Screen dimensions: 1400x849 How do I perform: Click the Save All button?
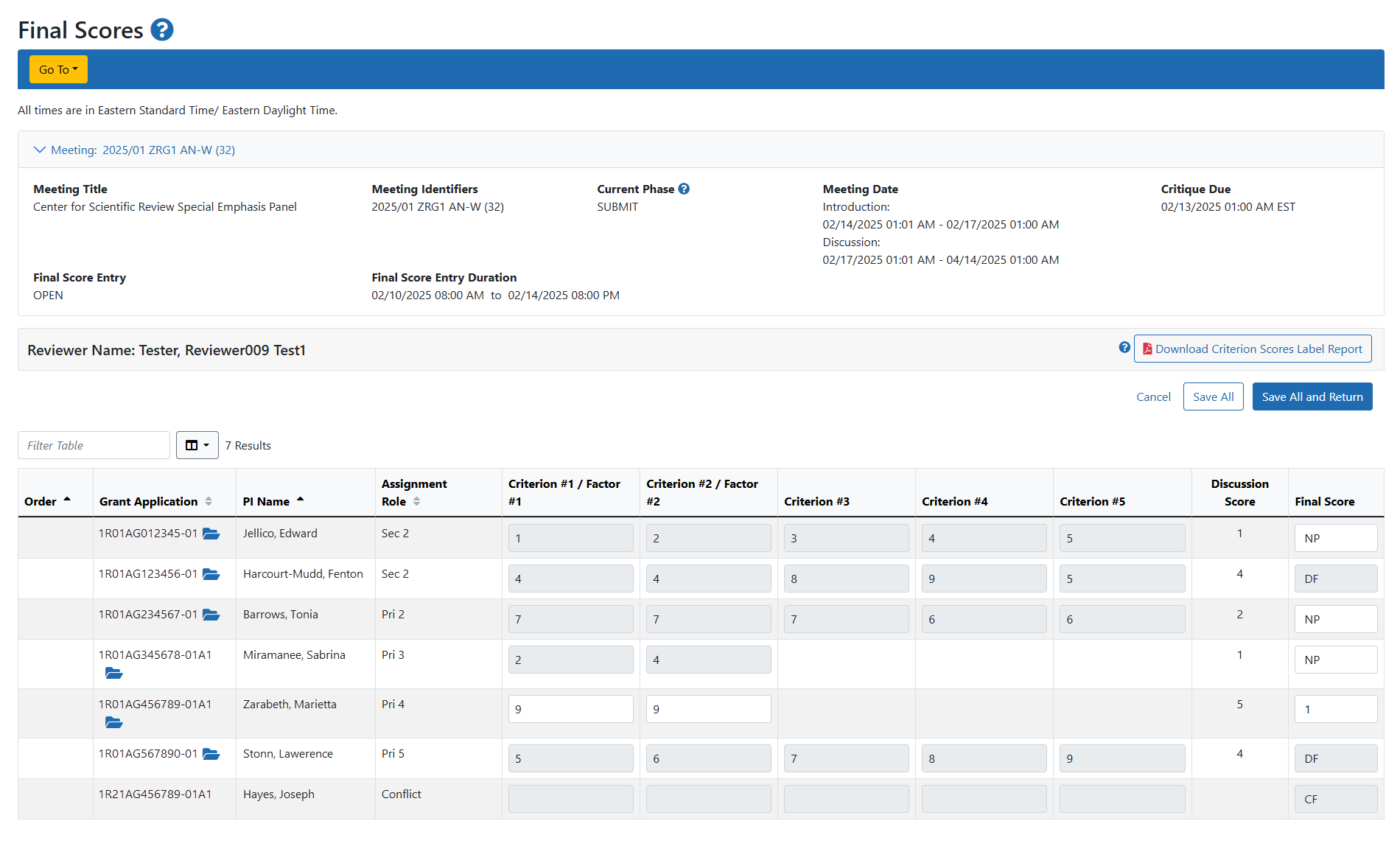[1213, 396]
